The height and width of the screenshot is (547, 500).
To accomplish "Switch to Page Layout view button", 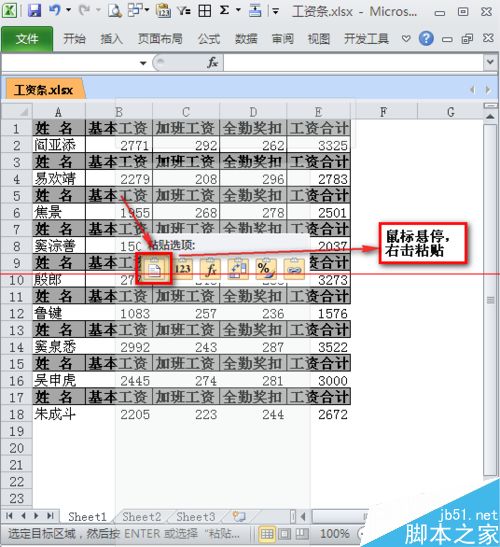I will tap(284, 533).
